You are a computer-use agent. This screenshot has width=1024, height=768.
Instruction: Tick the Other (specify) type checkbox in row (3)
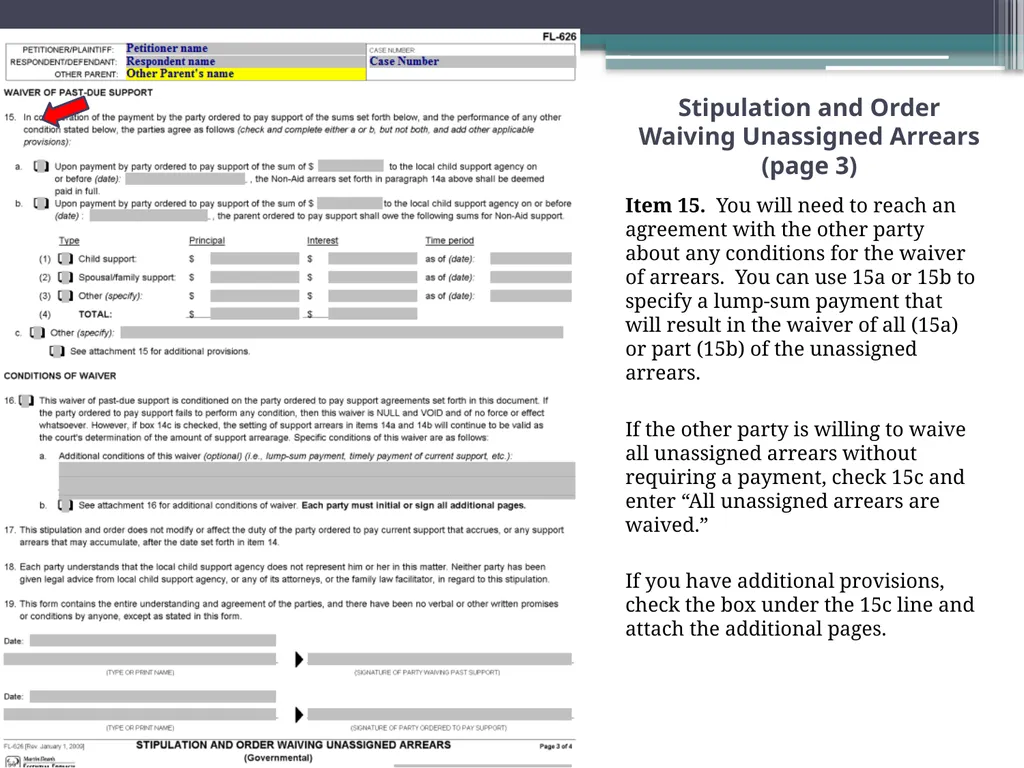point(65,296)
